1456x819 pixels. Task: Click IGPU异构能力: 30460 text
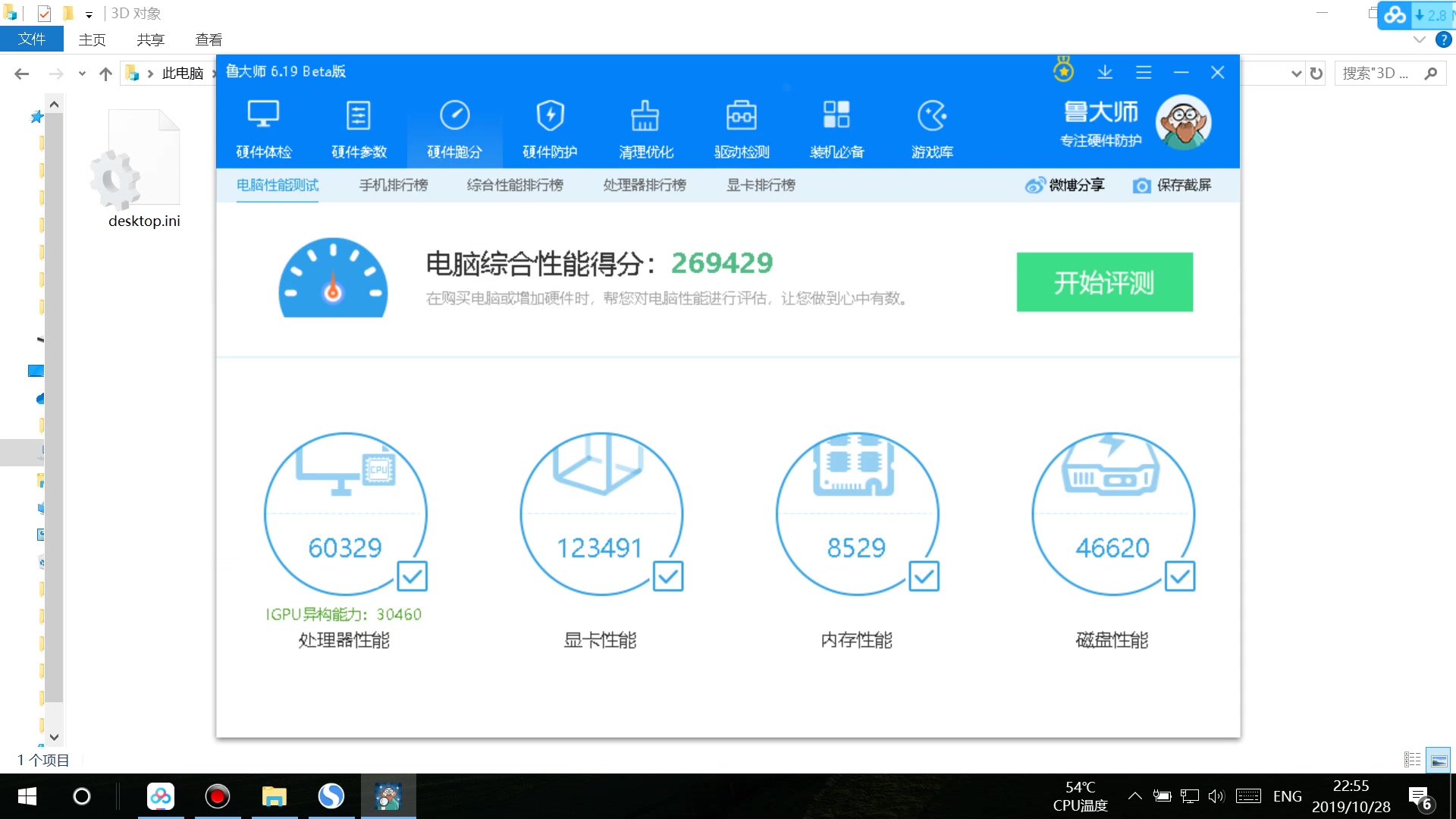(344, 614)
